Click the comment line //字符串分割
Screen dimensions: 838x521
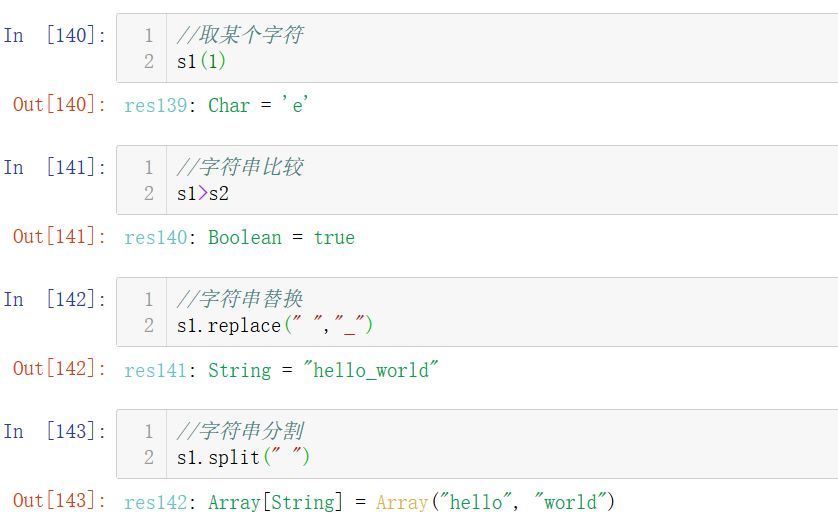point(240,432)
